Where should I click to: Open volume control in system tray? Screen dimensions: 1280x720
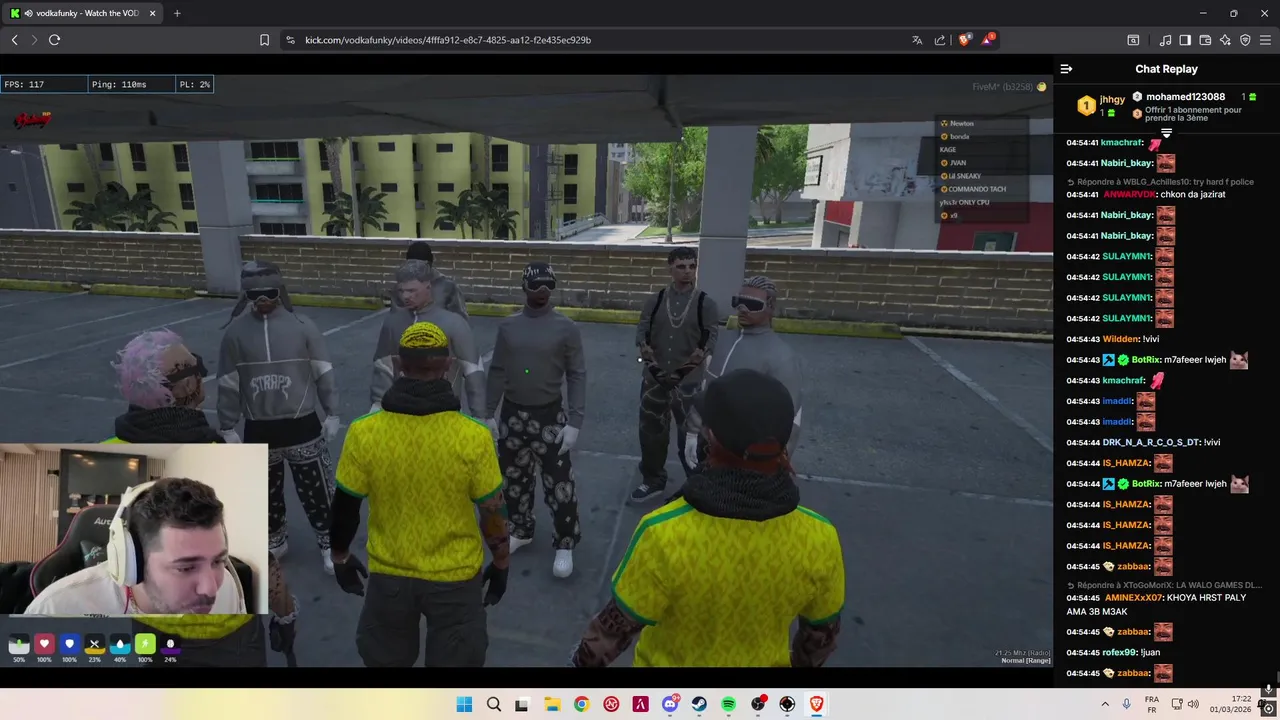click(x=1193, y=704)
